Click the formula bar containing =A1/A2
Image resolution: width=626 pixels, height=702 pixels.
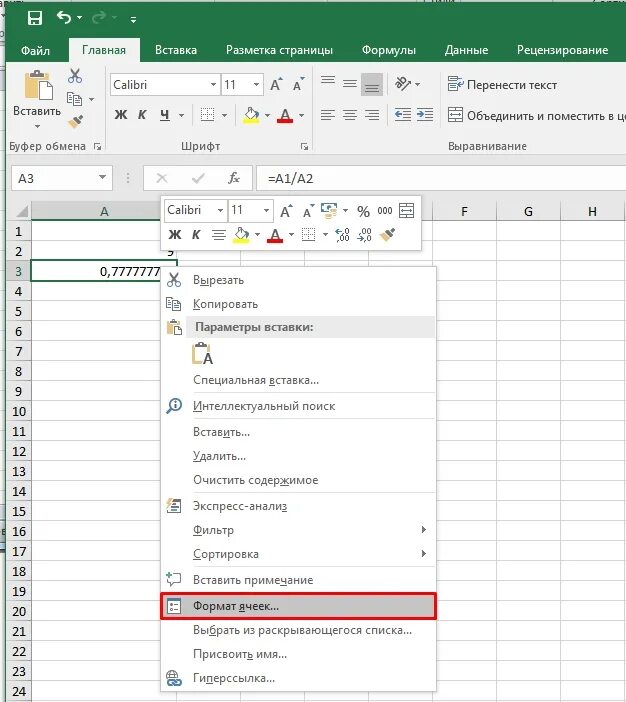441,178
